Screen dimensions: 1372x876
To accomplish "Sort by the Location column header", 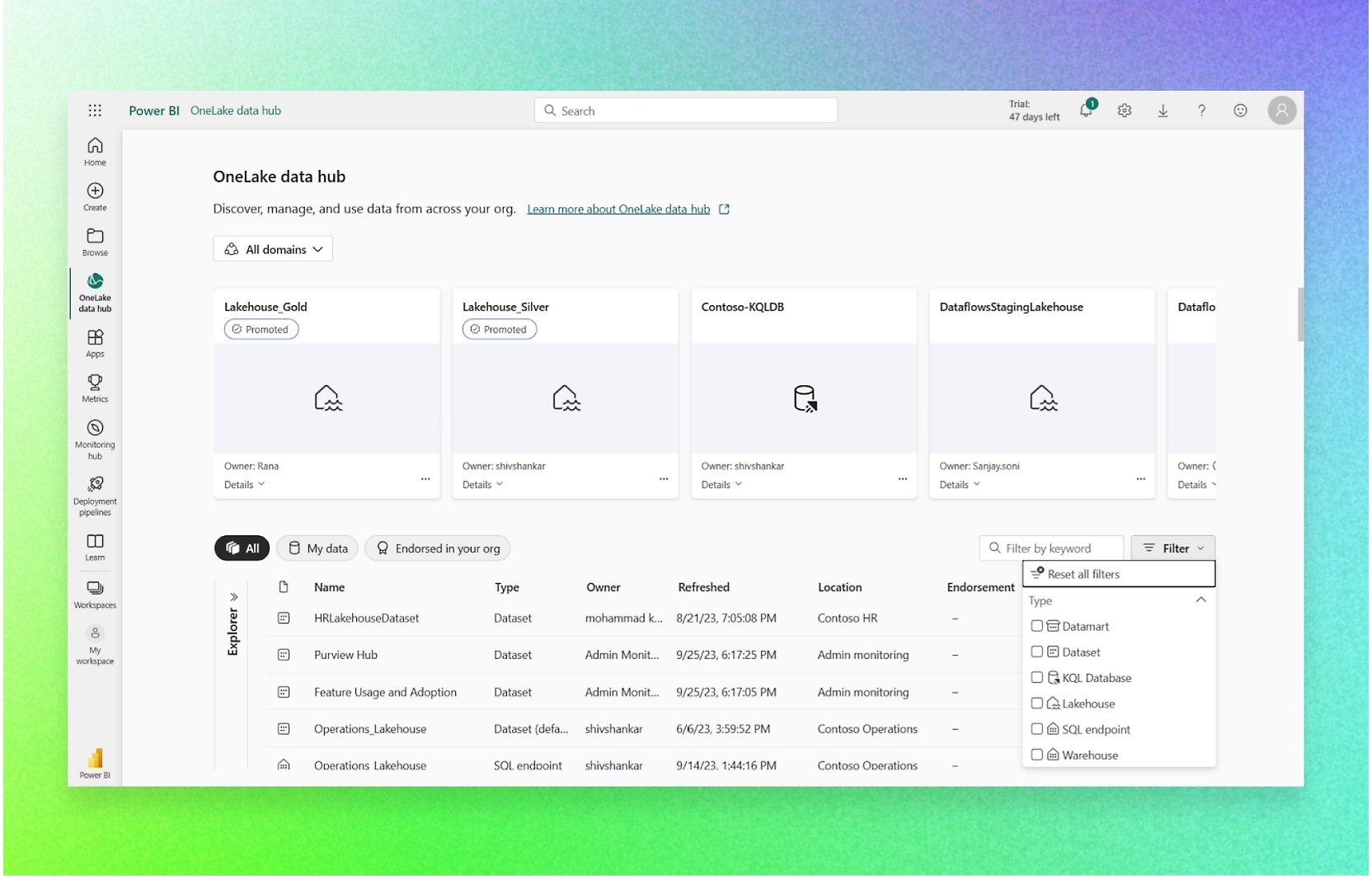I will click(x=839, y=587).
